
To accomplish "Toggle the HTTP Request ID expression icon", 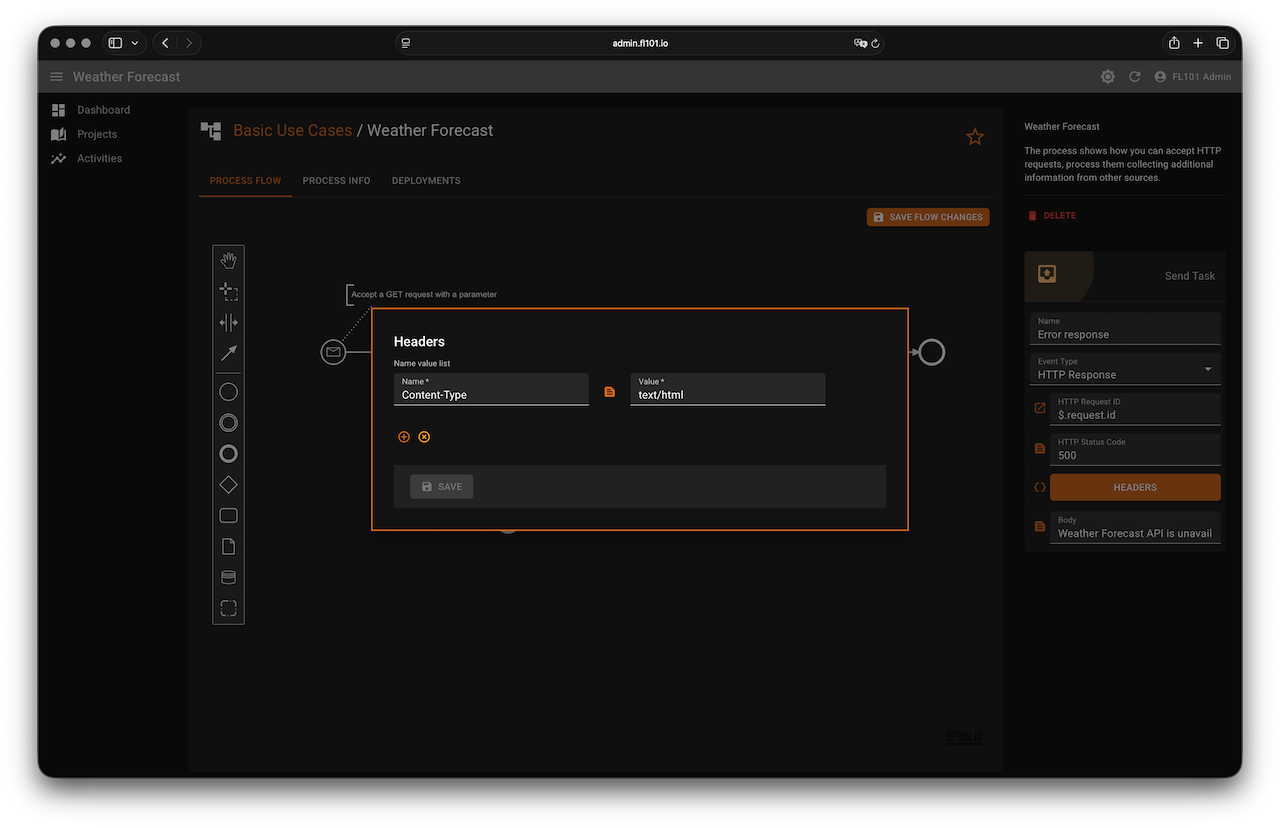I will click(1040, 408).
